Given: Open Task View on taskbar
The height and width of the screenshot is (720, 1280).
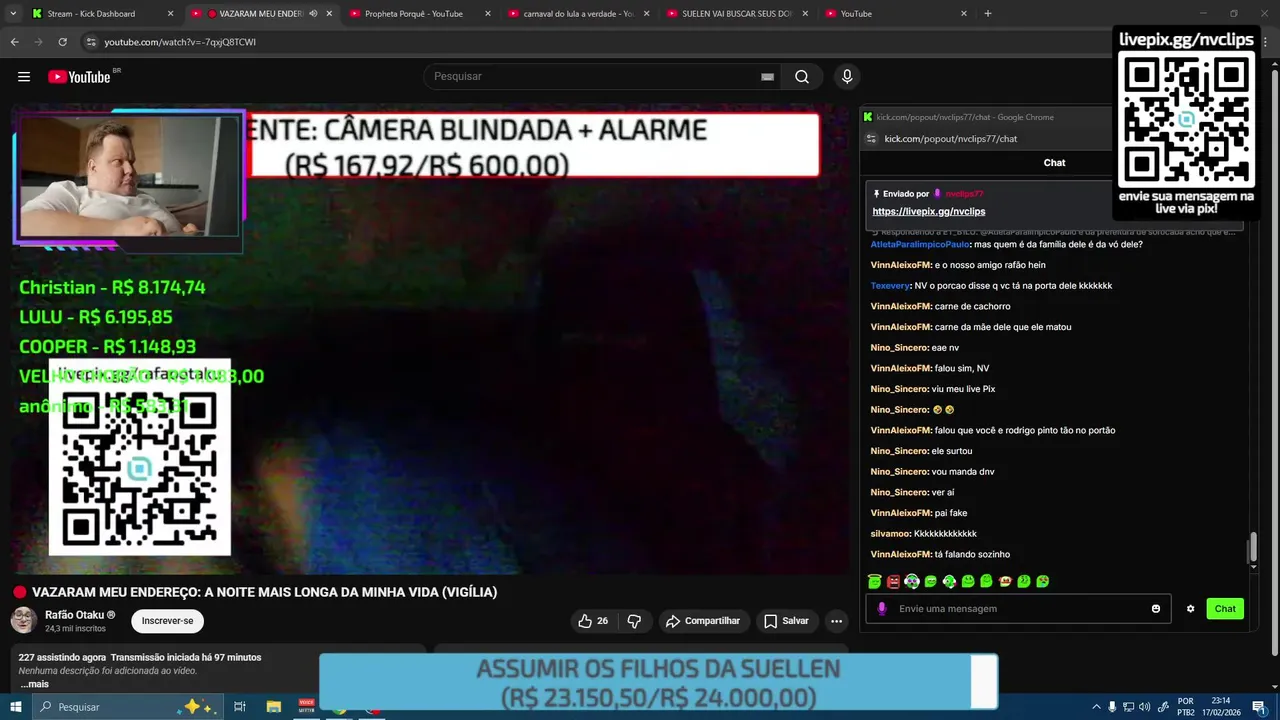Looking at the screenshot, I should tap(240, 707).
